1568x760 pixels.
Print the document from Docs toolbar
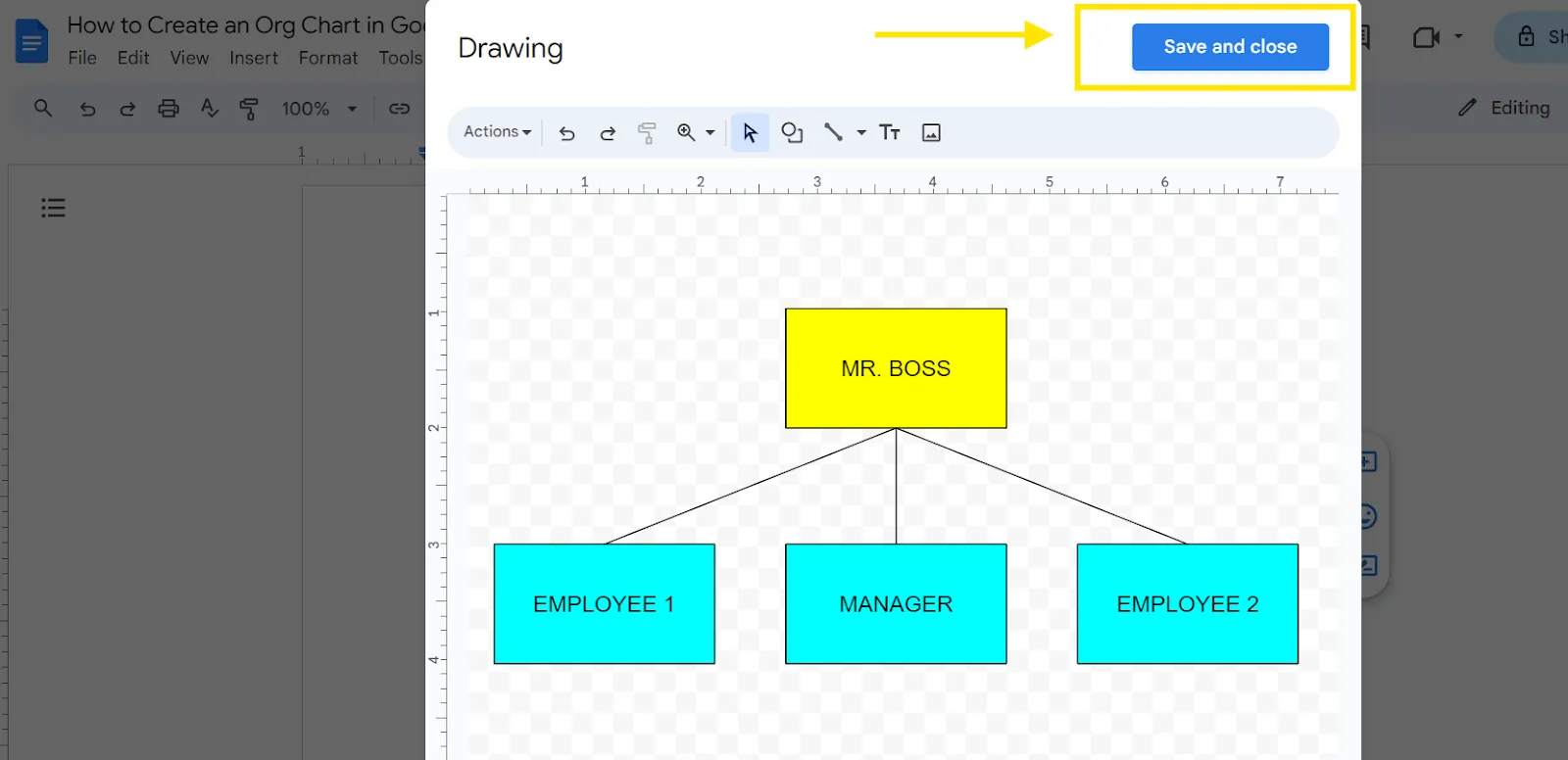coord(169,108)
